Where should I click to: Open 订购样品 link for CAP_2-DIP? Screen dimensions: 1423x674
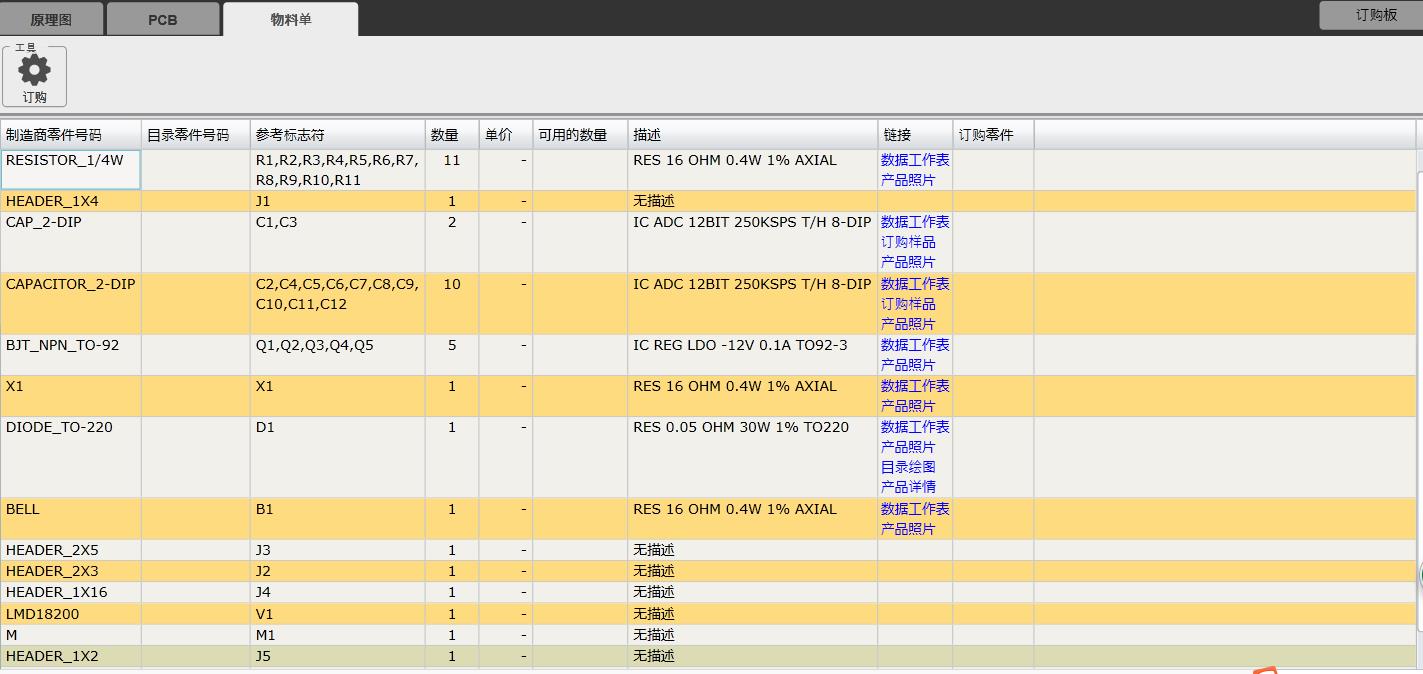tap(908, 242)
